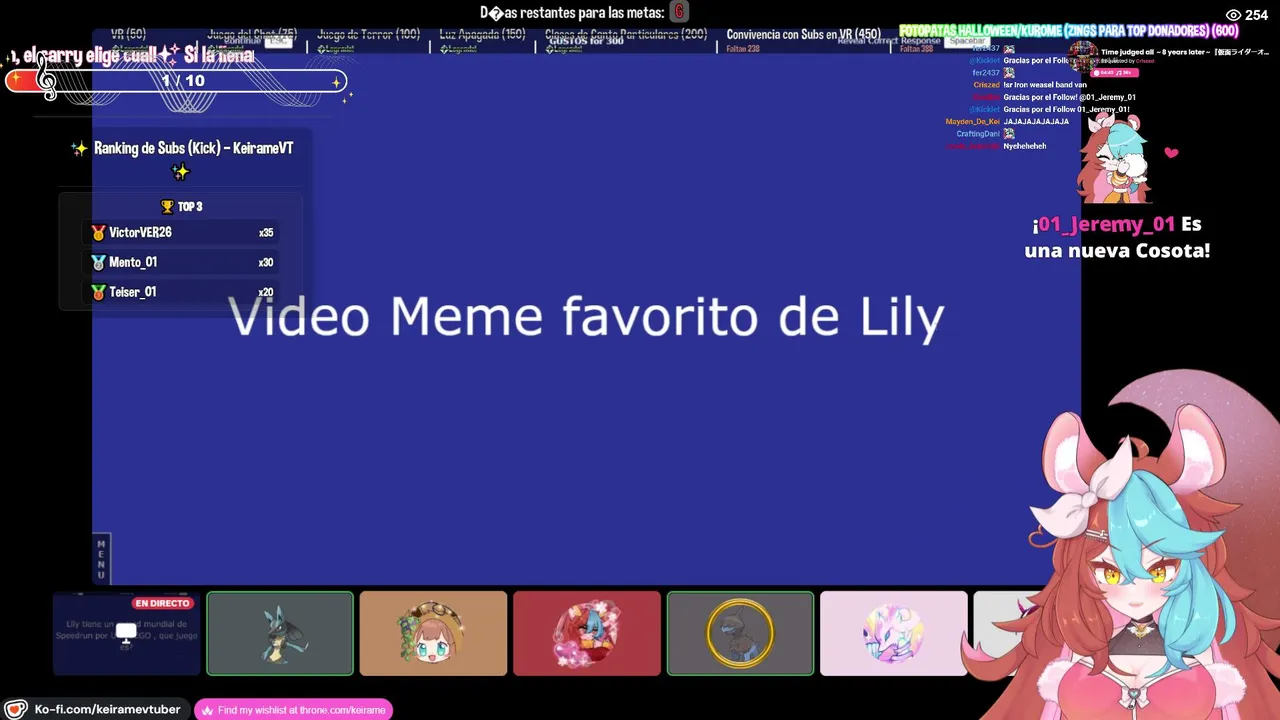
Task: Click the gold medal next to VictorVER26
Action: pos(98,233)
